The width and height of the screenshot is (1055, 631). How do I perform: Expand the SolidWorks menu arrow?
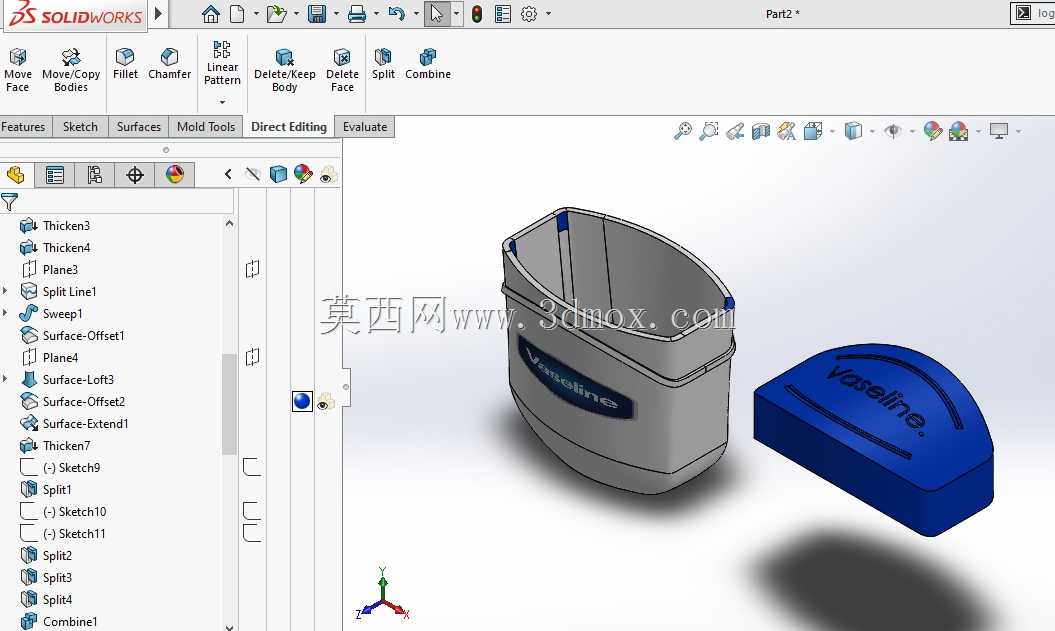point(158,13)
